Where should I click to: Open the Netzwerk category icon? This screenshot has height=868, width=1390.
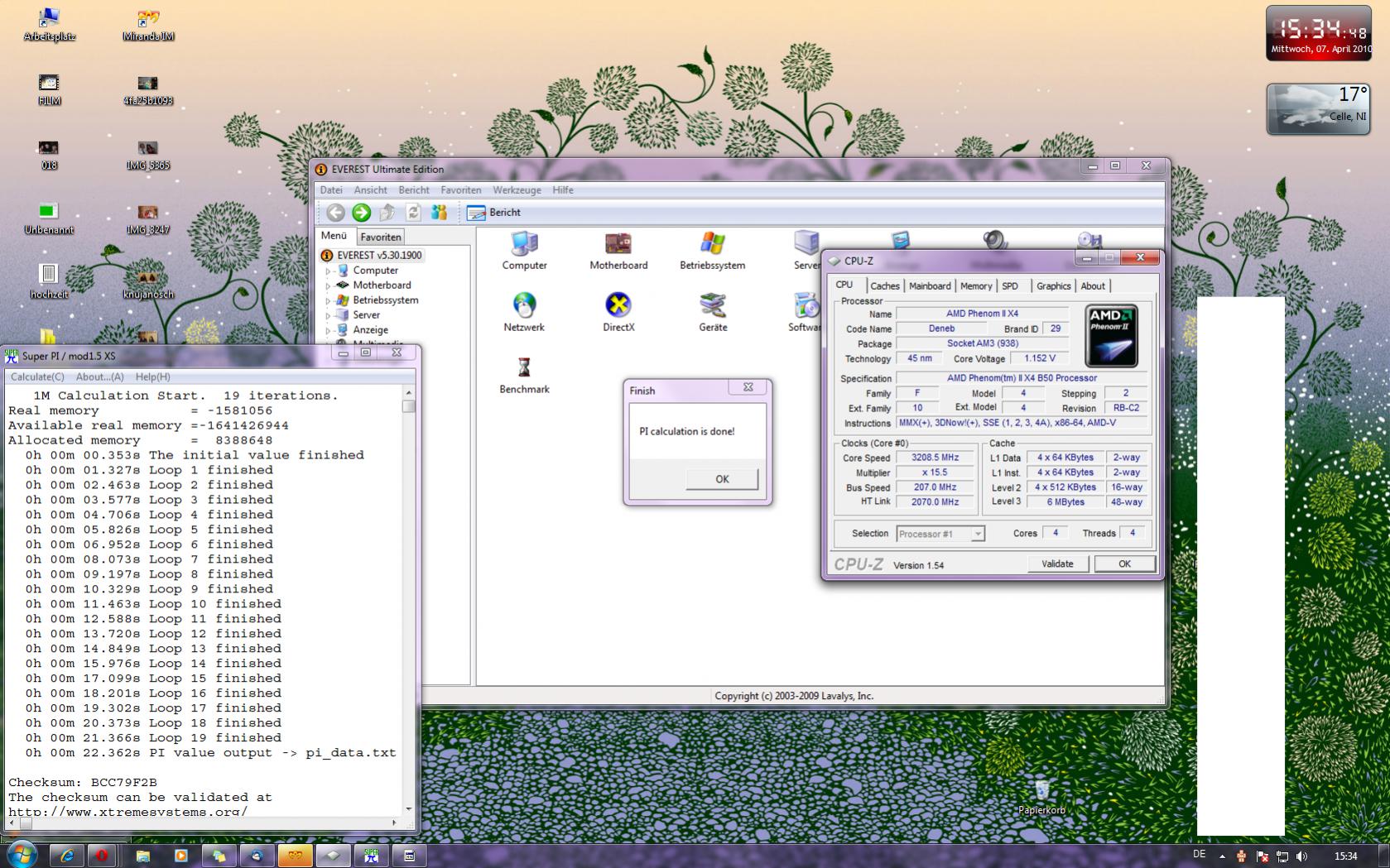pos(524,313)
